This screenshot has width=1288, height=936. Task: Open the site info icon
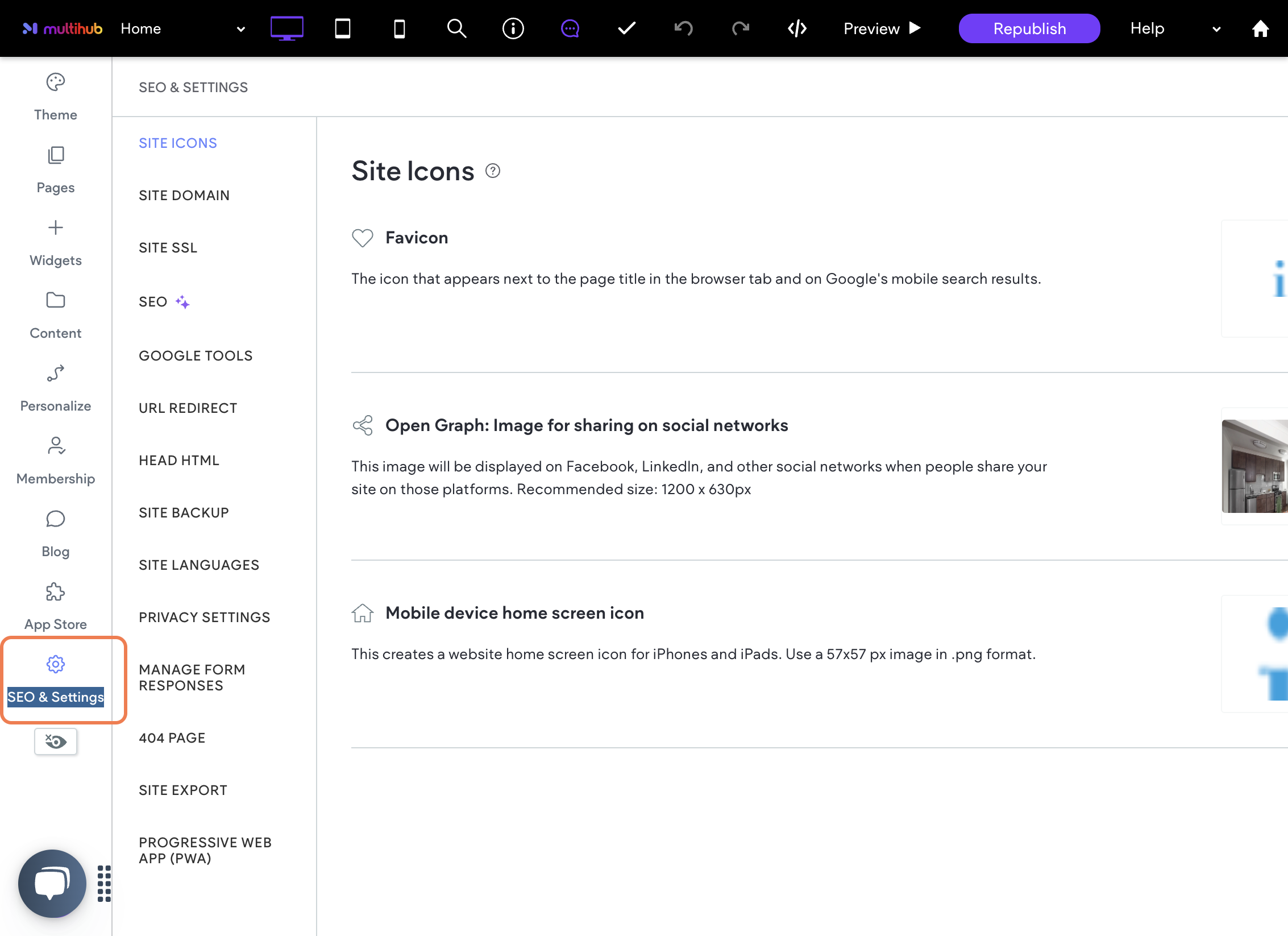coord(513,28)
